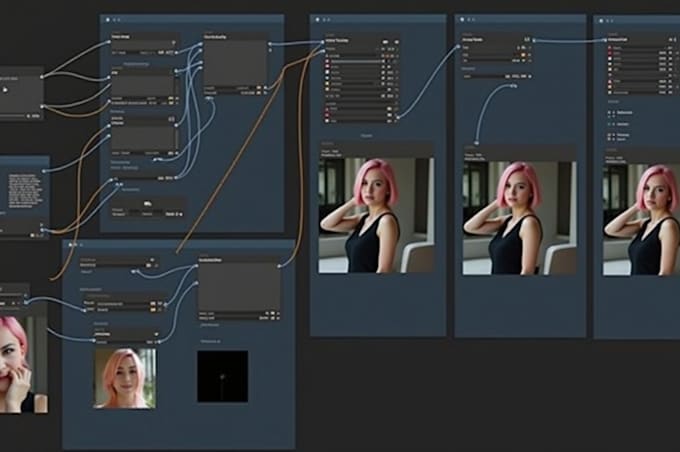Click the header dot of the bottom node group
680x452 pixels.
70,244
